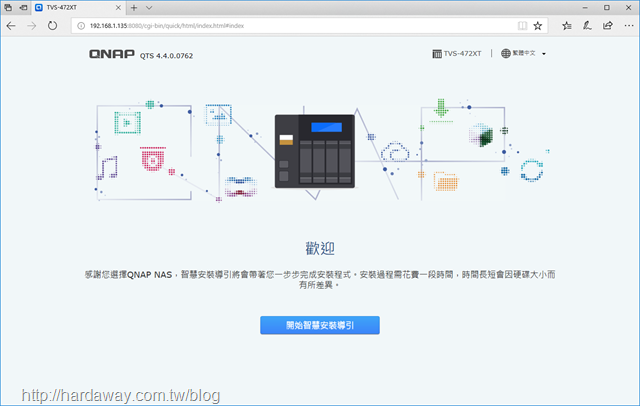
Task: Select the TVS-472XT browser tab
Action: tap(78, 7)
